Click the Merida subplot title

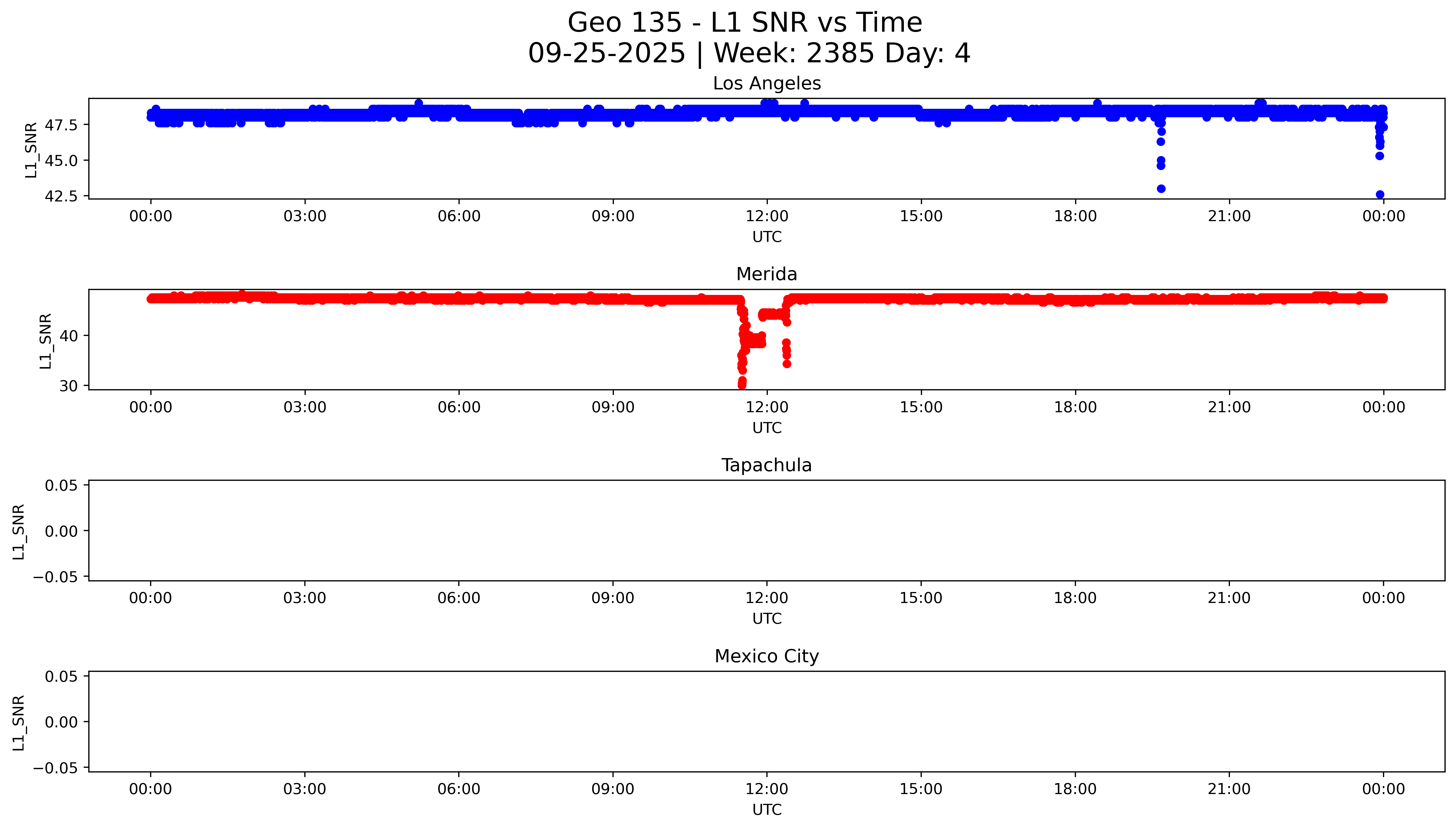766,274
